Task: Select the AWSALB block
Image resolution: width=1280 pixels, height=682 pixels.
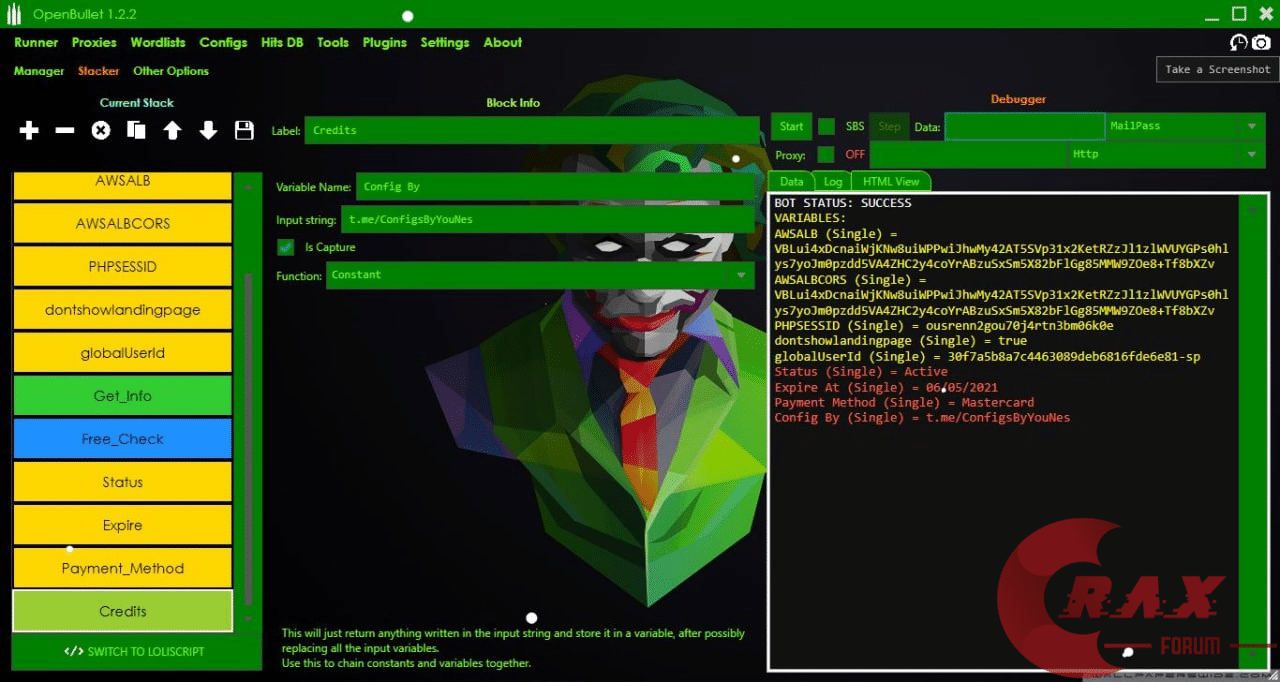Action: point(122,183)
